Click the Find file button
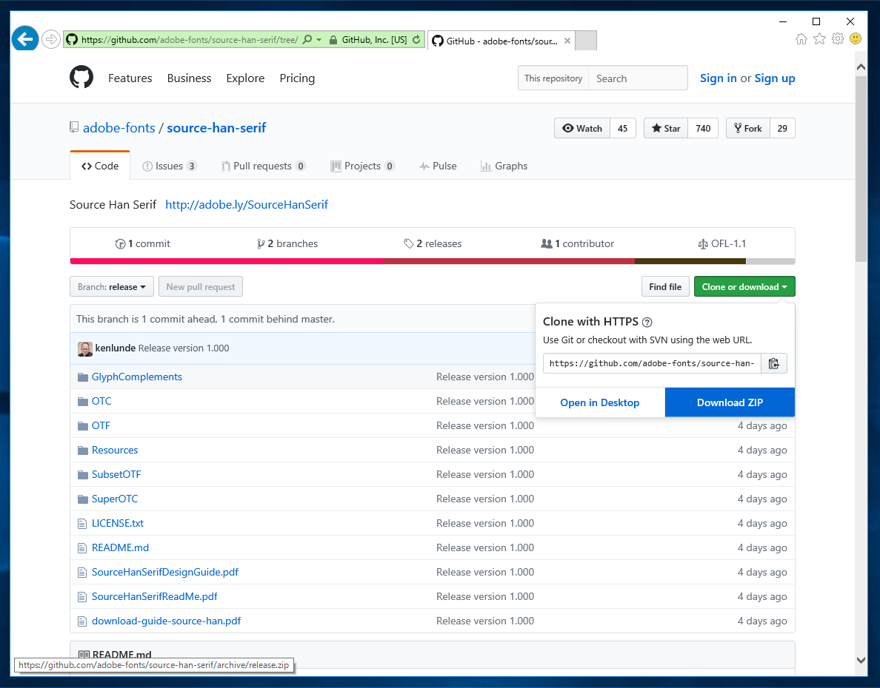880x688 pixels. 665,287
